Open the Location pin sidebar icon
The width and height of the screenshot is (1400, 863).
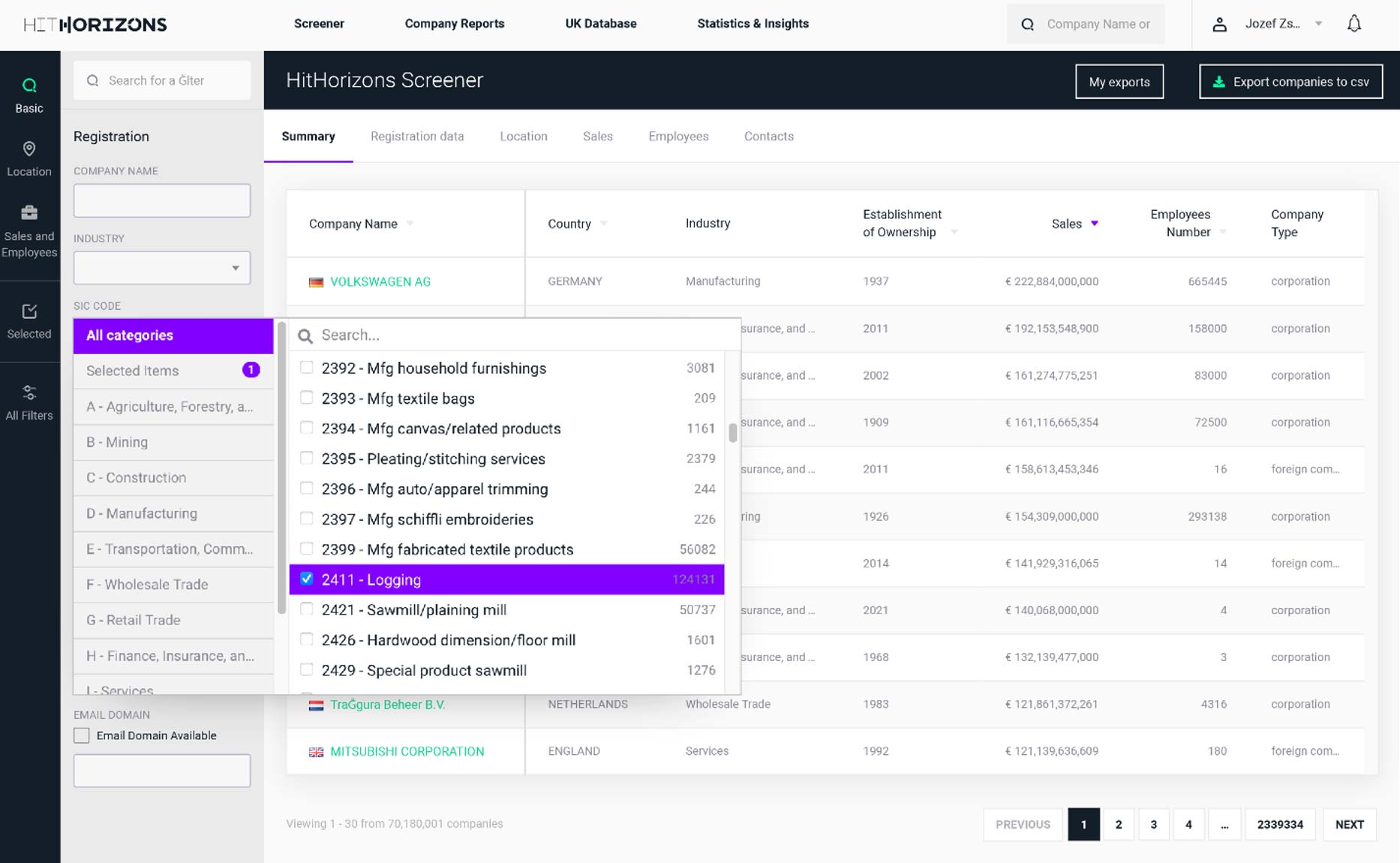[29, 149]
